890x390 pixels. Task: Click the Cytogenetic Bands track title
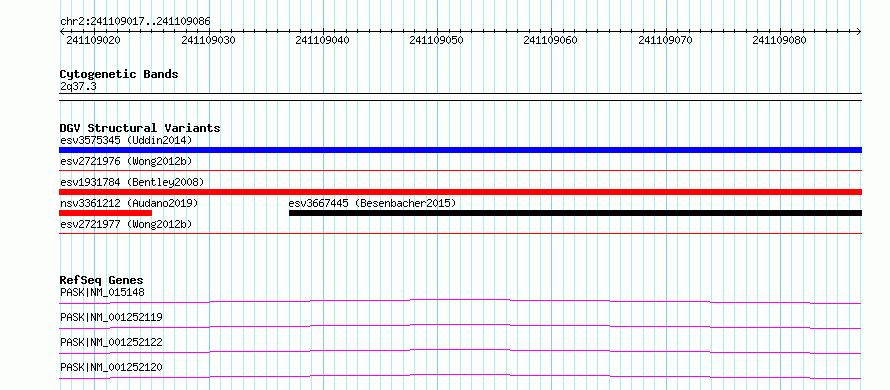119,74
